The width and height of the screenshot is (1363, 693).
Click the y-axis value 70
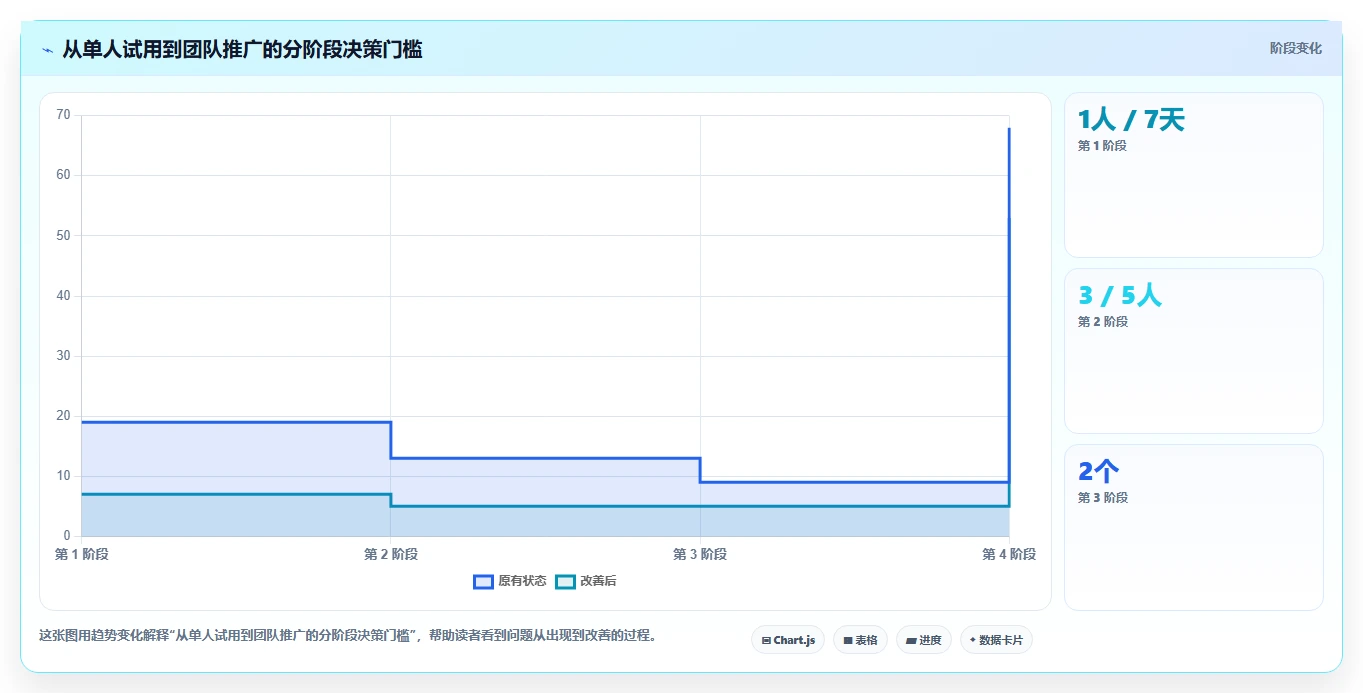pyautogui.click(x=63, y=115)
